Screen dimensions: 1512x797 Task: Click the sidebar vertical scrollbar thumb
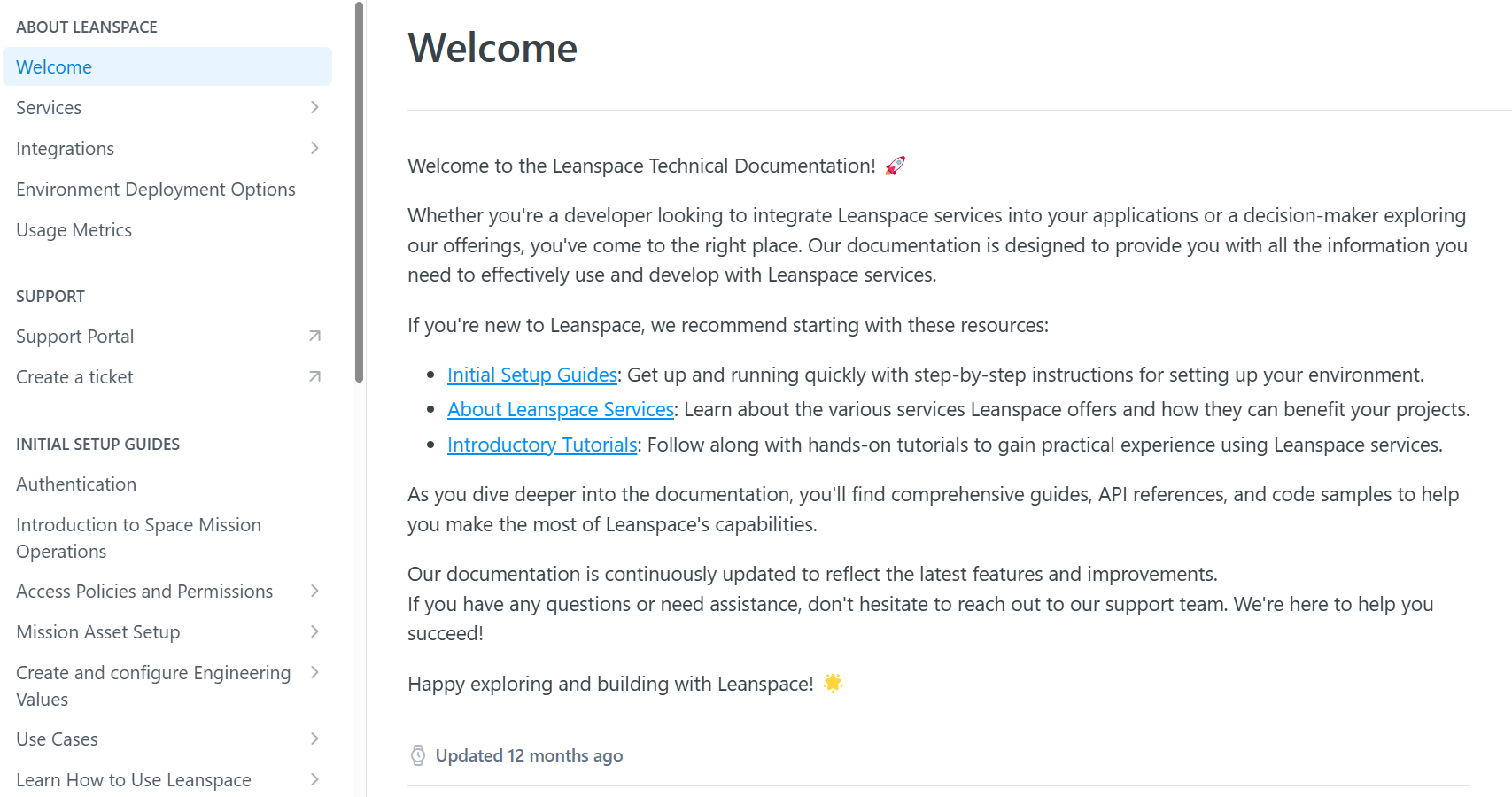(359, 191)
